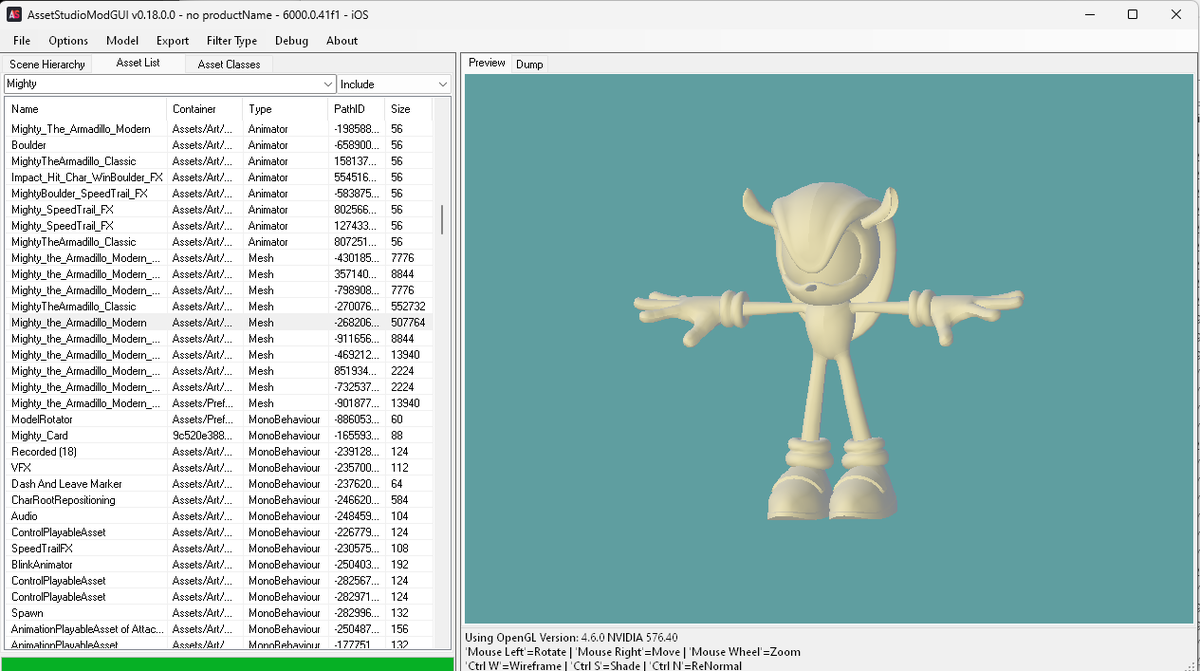Select the Asset List tab

click(138, 63)
